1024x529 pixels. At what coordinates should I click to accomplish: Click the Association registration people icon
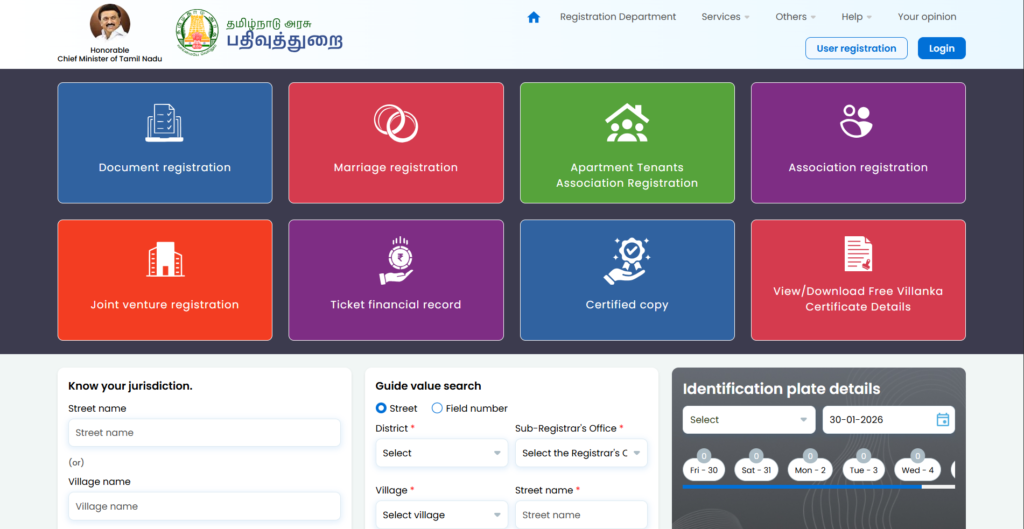[857, 122]
